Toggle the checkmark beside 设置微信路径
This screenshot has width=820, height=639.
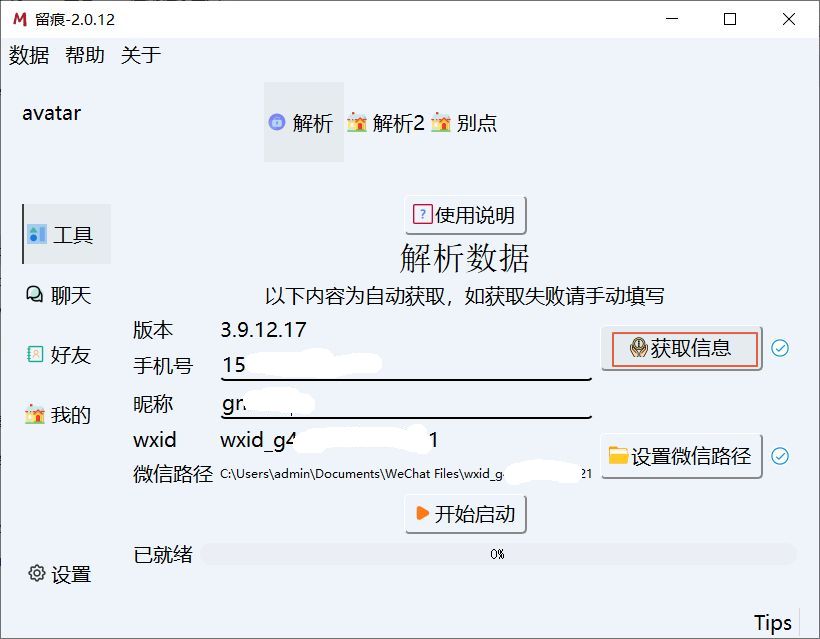coord(781,455)
